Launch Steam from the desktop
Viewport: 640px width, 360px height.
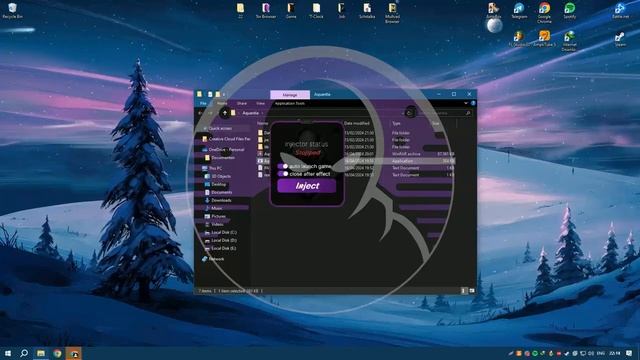click(x=620, y=39)
